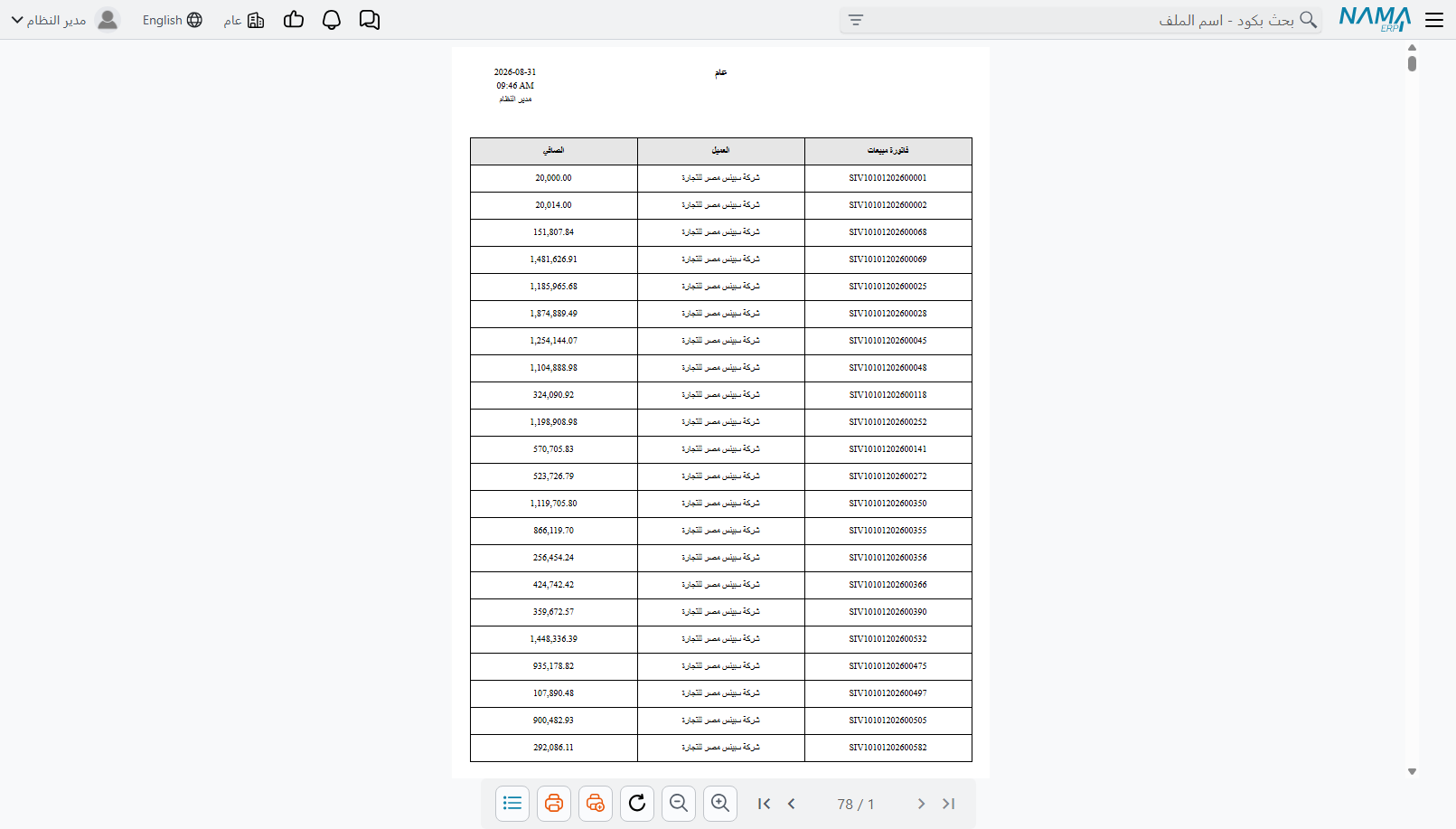Select invoice SIV10101202600350

tap(888, 504)
